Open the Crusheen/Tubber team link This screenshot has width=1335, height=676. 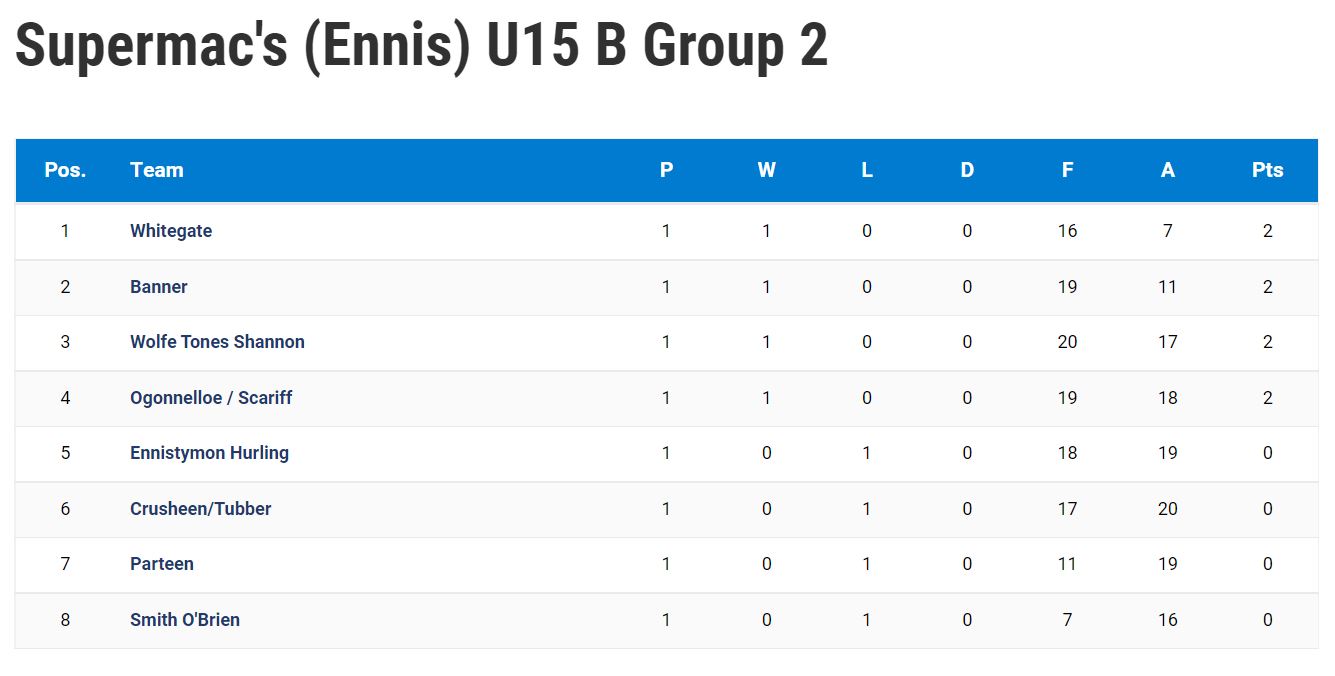tap(201, 509)
